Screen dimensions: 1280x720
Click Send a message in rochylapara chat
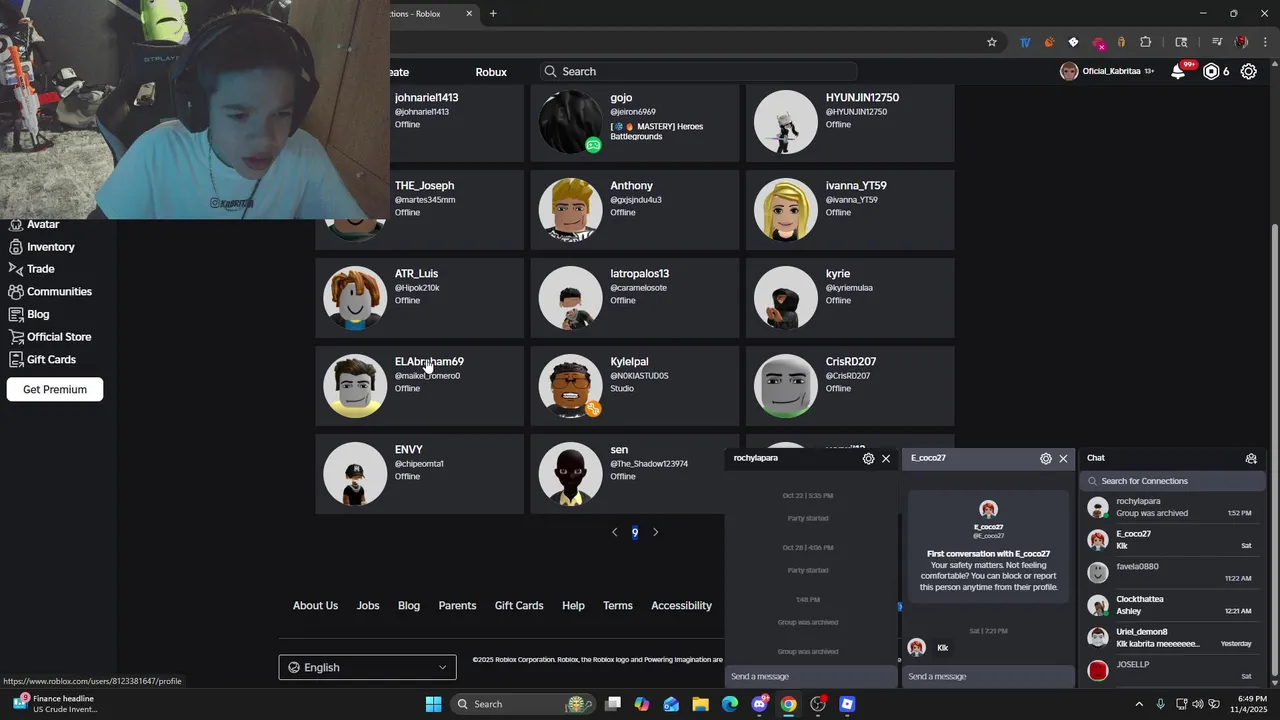pyautogui.click(x=811, y=677)
